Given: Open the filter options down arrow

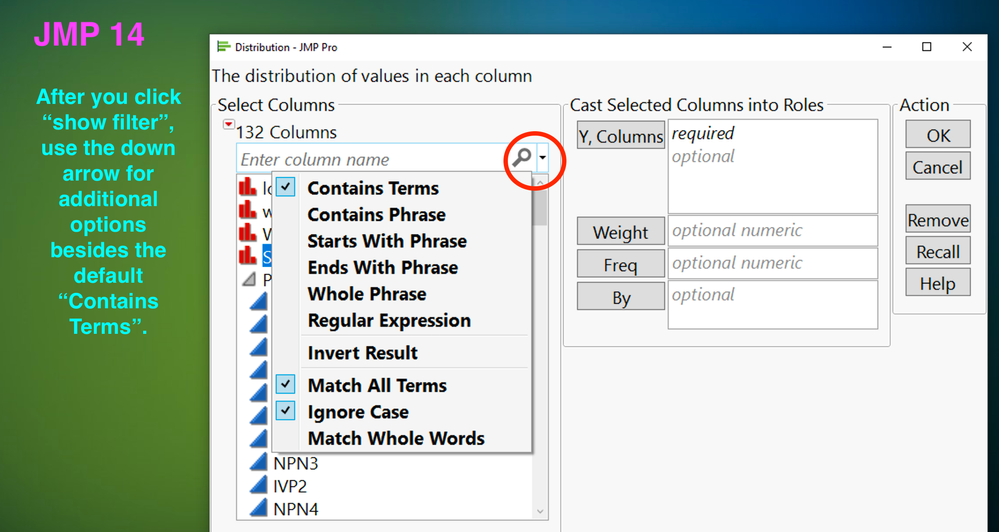Looking at the screenshot, I should pos(543,158).
